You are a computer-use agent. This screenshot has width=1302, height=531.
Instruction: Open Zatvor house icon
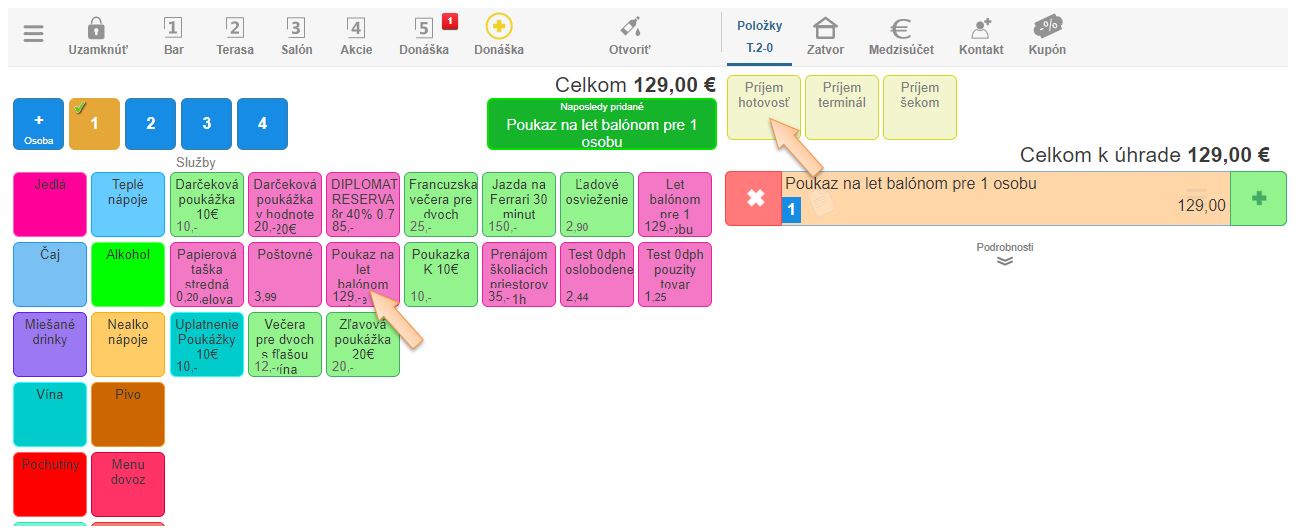(x=825, y=28)
